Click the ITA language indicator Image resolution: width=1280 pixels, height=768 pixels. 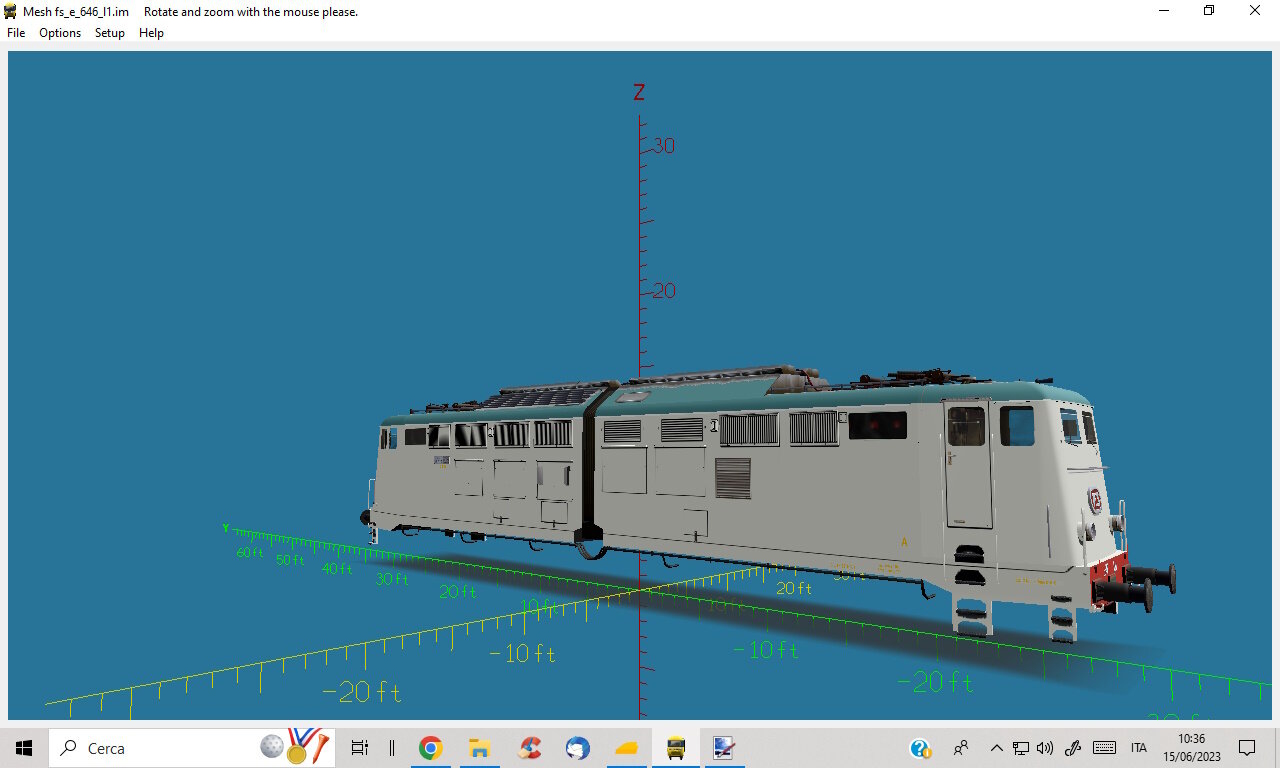click(x=1138, y=748)
